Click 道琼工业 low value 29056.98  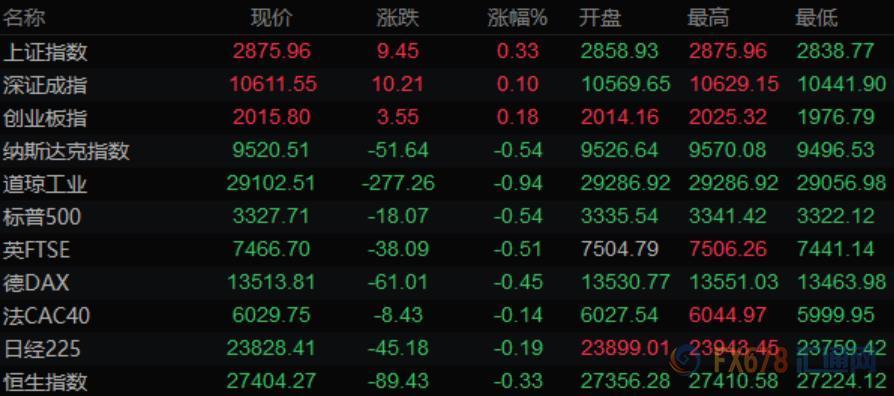(x=842, y=183)
